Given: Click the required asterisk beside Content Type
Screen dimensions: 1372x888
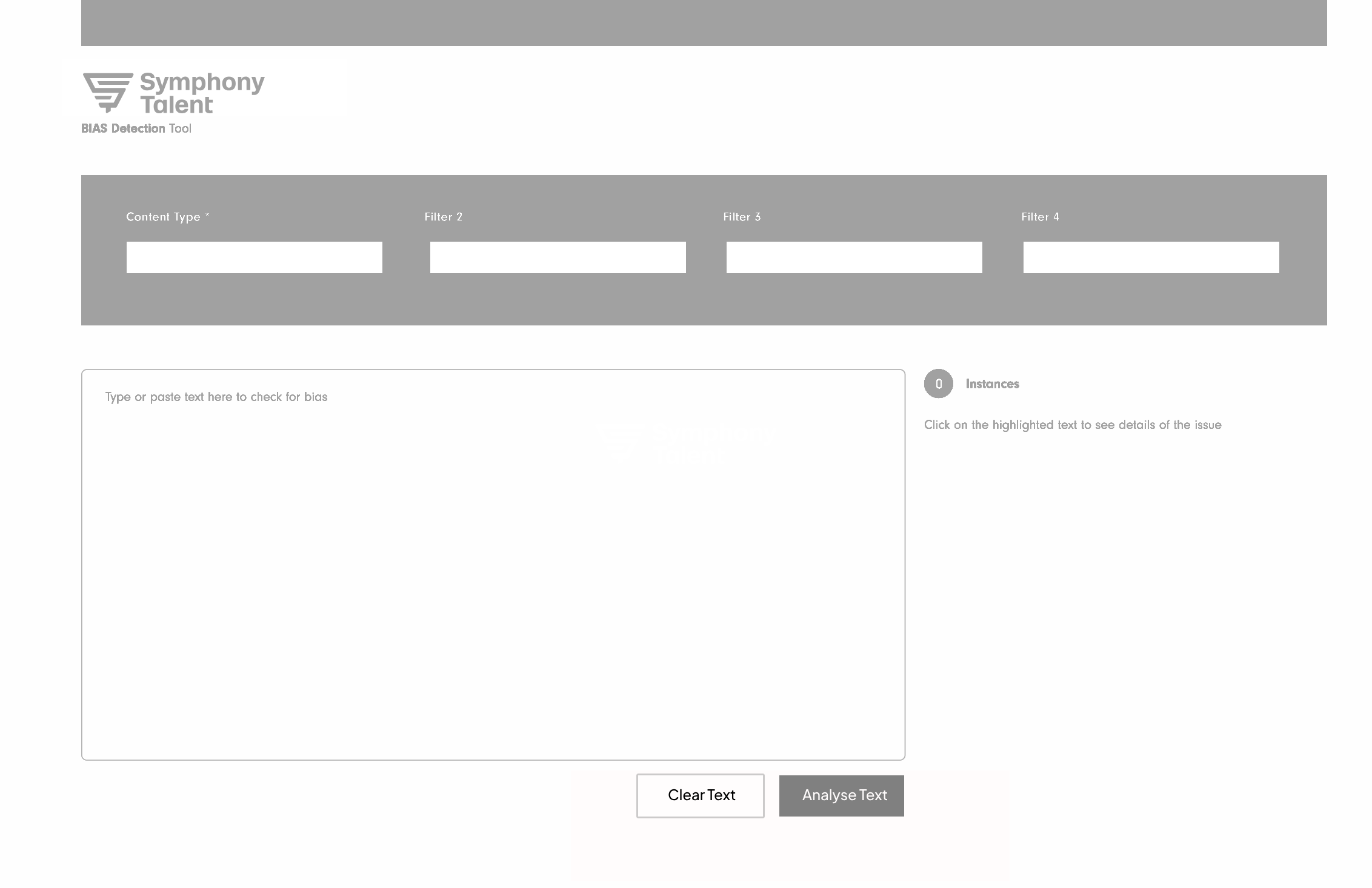Looking at the screenshot, I should (207, 215).
